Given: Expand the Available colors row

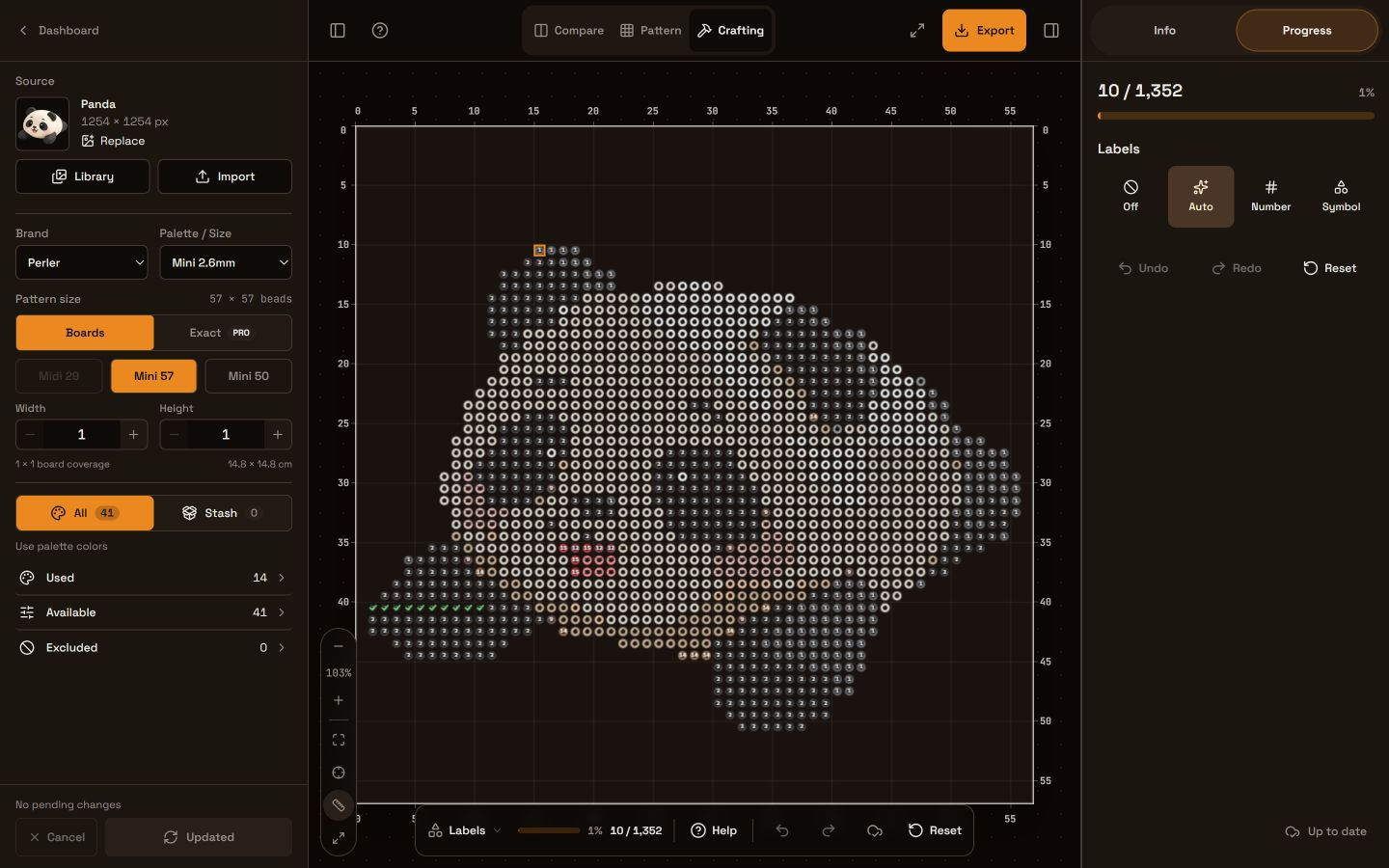Looking at the screenshot, I should [153, 612].
